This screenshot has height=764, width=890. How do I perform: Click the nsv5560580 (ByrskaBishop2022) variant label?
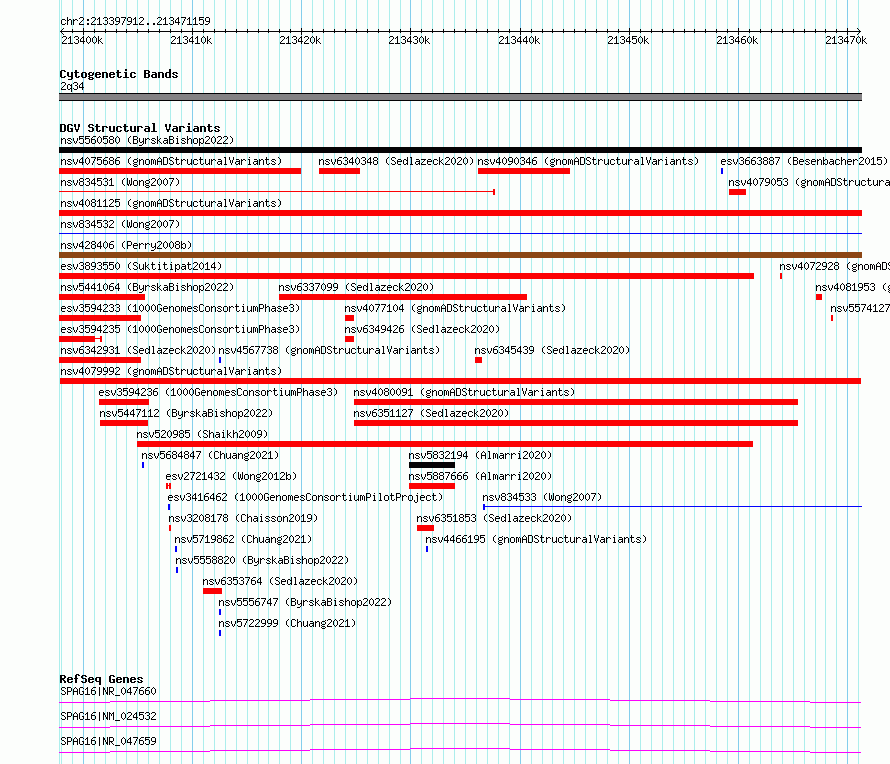(x=147, y=140)
